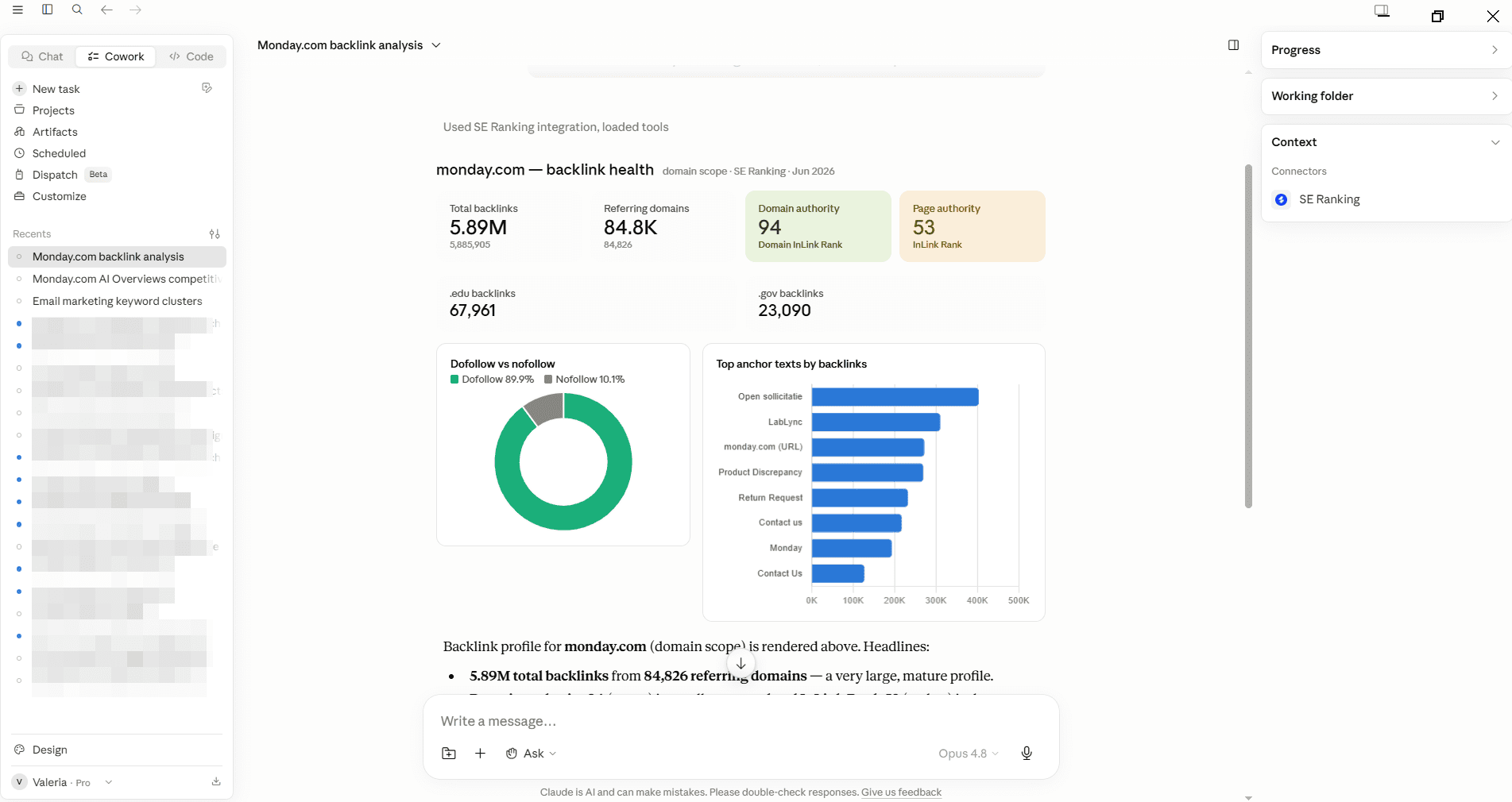Open Recents filter settings icon
This screenshot has width=1512, height=802.
point(215,234)
